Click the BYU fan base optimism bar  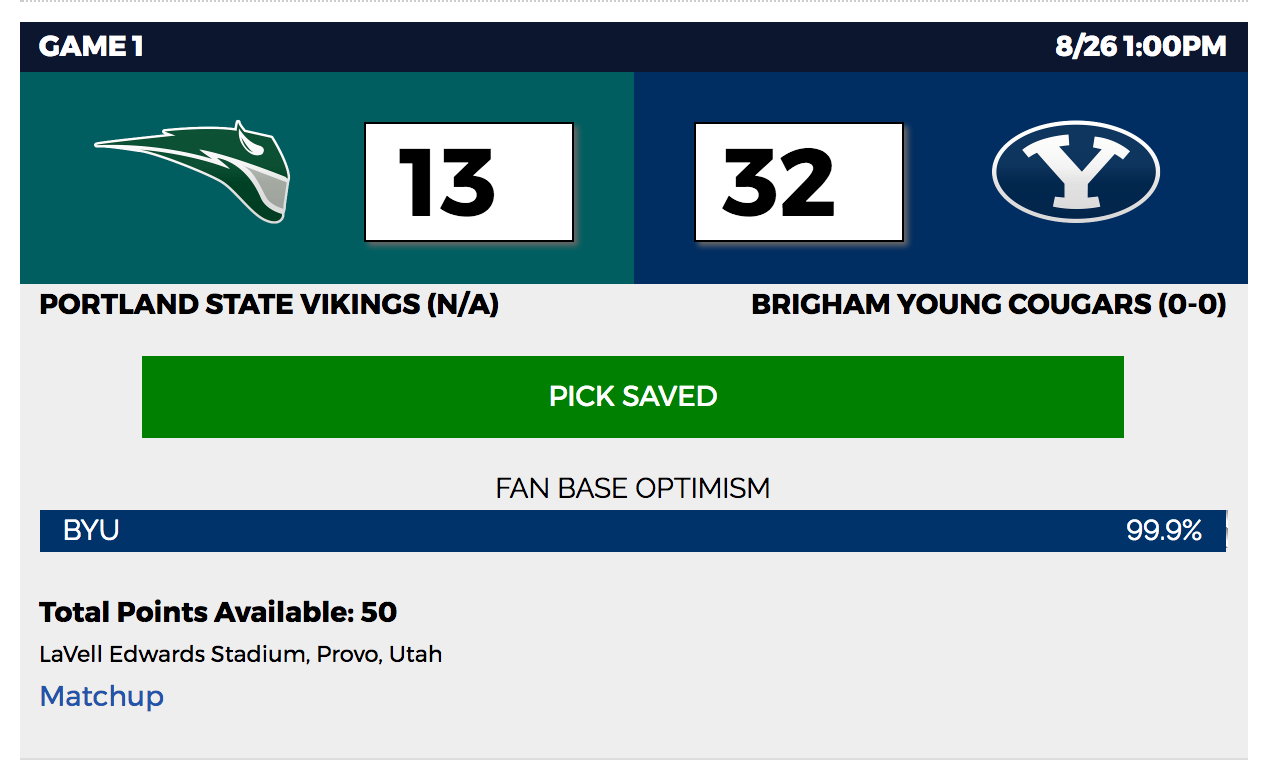[x=633, y=531]
